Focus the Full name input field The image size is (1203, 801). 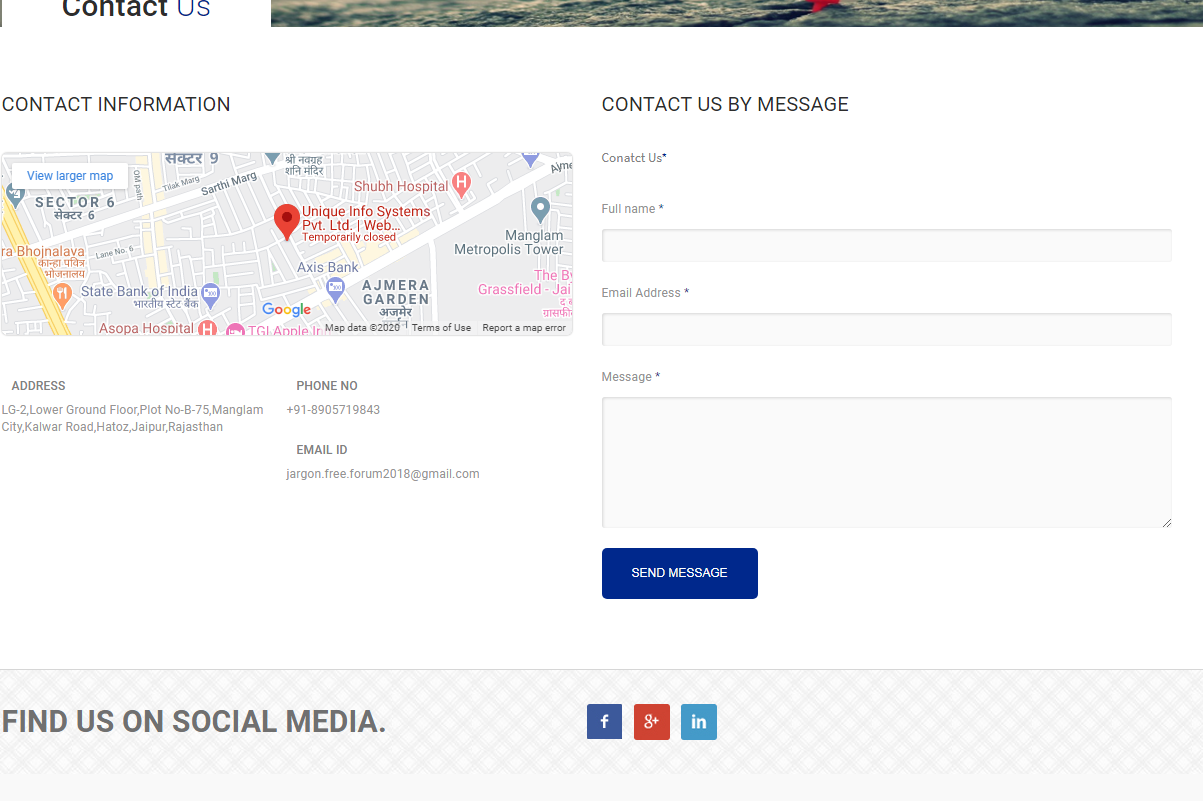pyautogui.click(x=886, y=245)
